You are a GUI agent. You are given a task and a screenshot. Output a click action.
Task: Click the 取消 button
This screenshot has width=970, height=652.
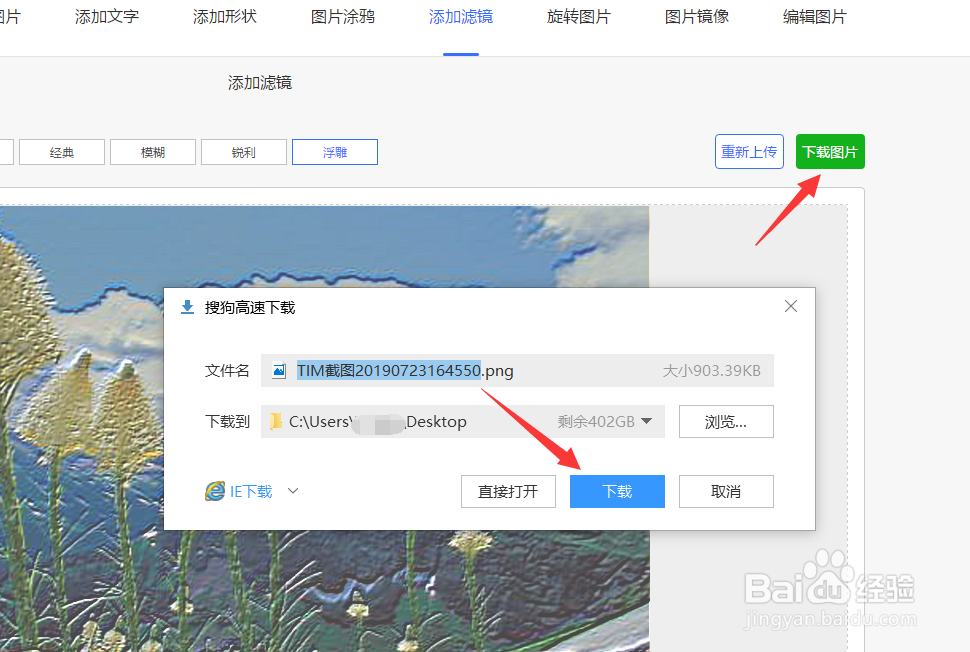[x=726, y=492]
